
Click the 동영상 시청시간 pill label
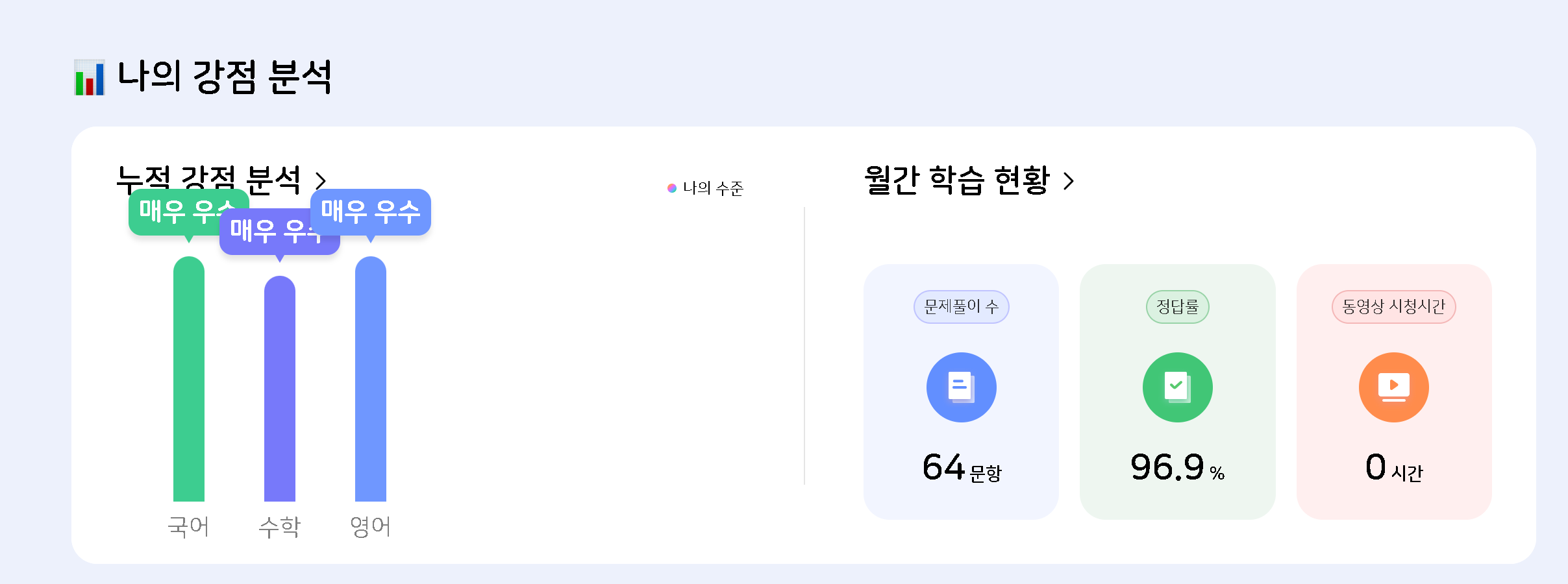tap(1393, 306)
